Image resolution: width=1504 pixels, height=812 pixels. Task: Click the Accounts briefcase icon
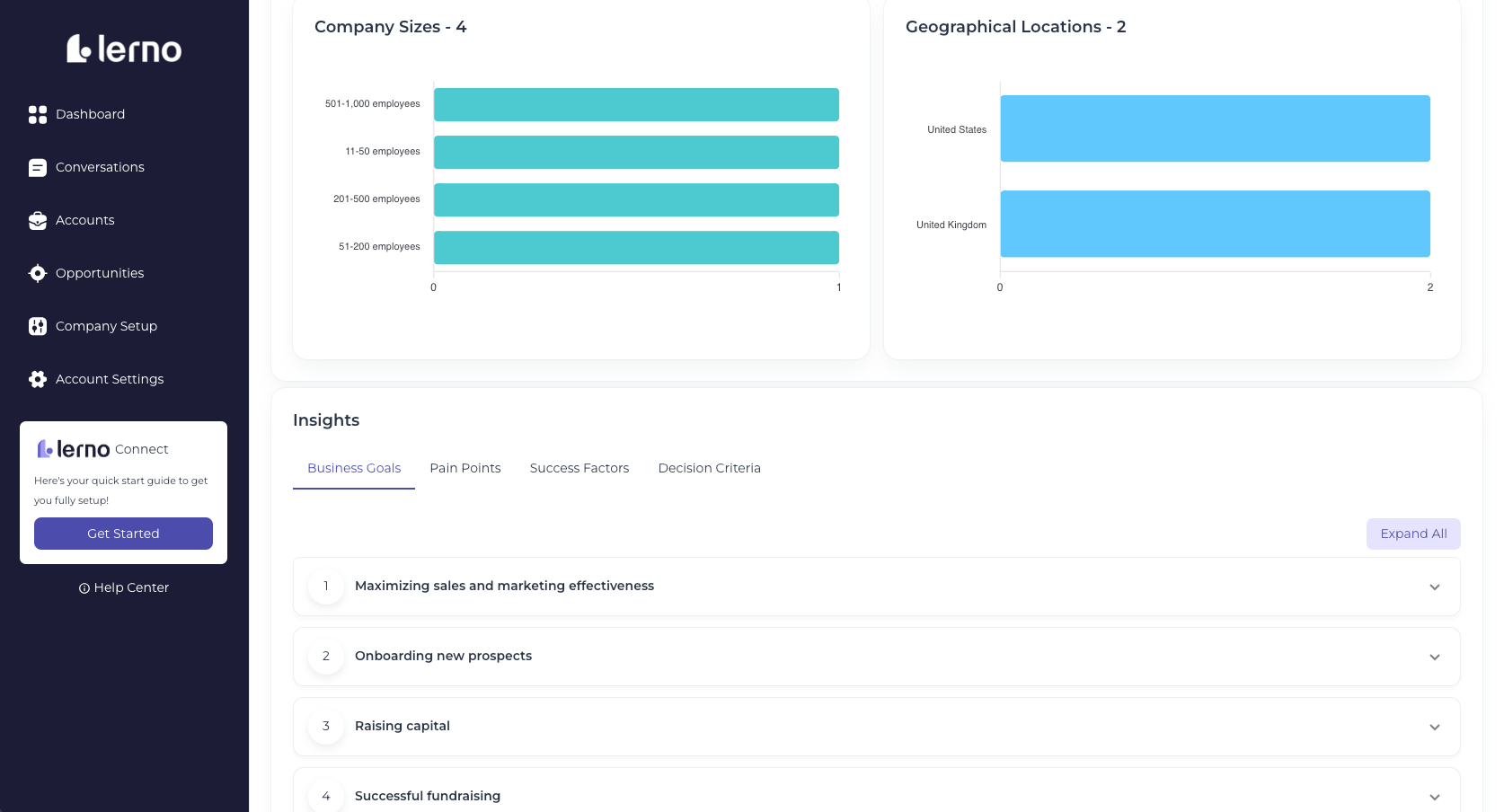[x=38, y=221]
